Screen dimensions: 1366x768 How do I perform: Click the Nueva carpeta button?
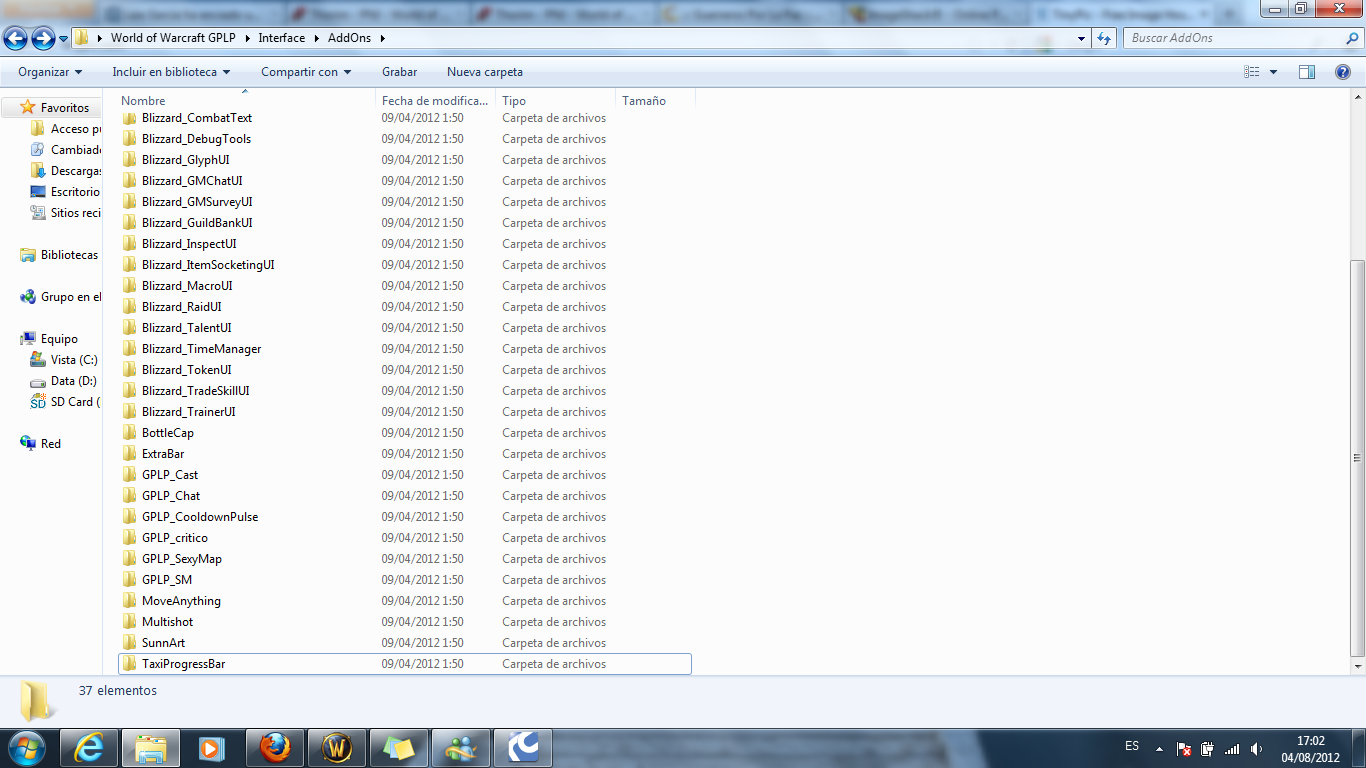(x=485, y=72)
